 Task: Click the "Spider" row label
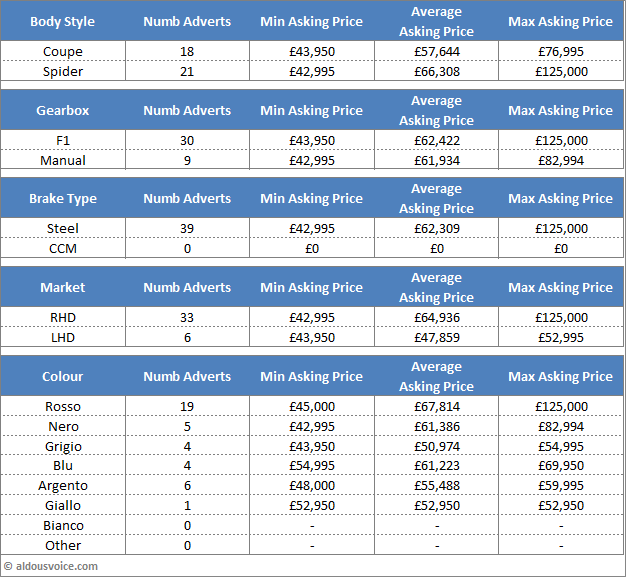pos(63,72)
